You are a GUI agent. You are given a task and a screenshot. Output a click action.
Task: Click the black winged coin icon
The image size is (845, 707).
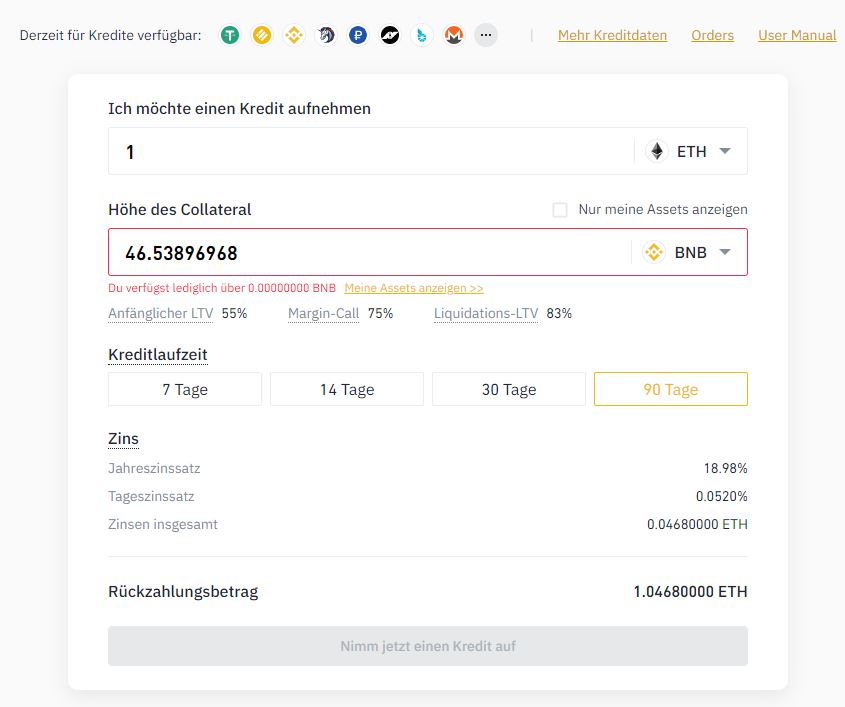390,35
